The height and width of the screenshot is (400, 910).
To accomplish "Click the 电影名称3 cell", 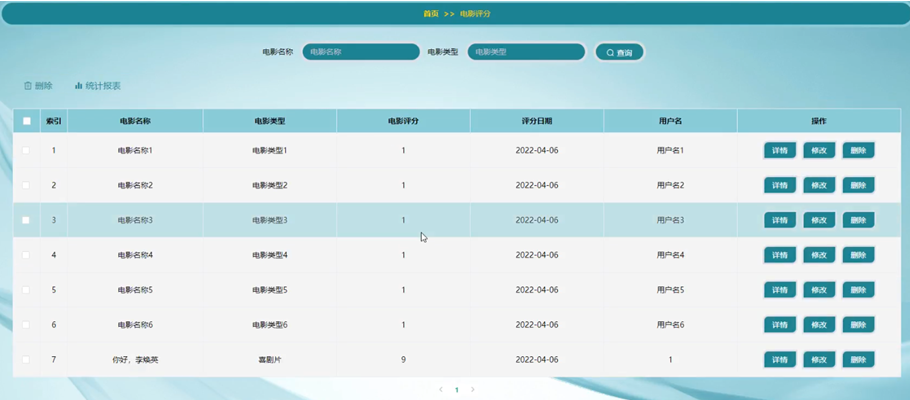I will point(135,220).
